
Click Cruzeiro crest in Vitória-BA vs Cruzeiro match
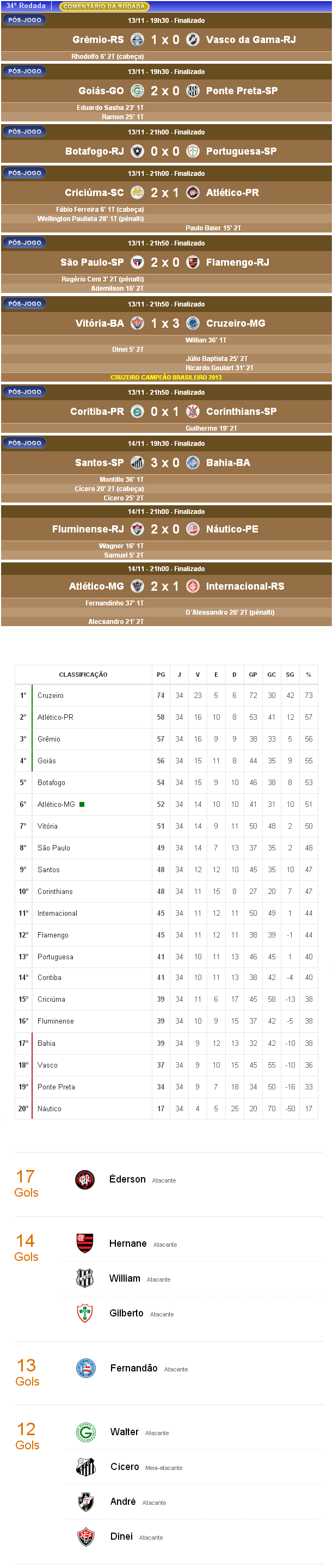click(193, 323)
